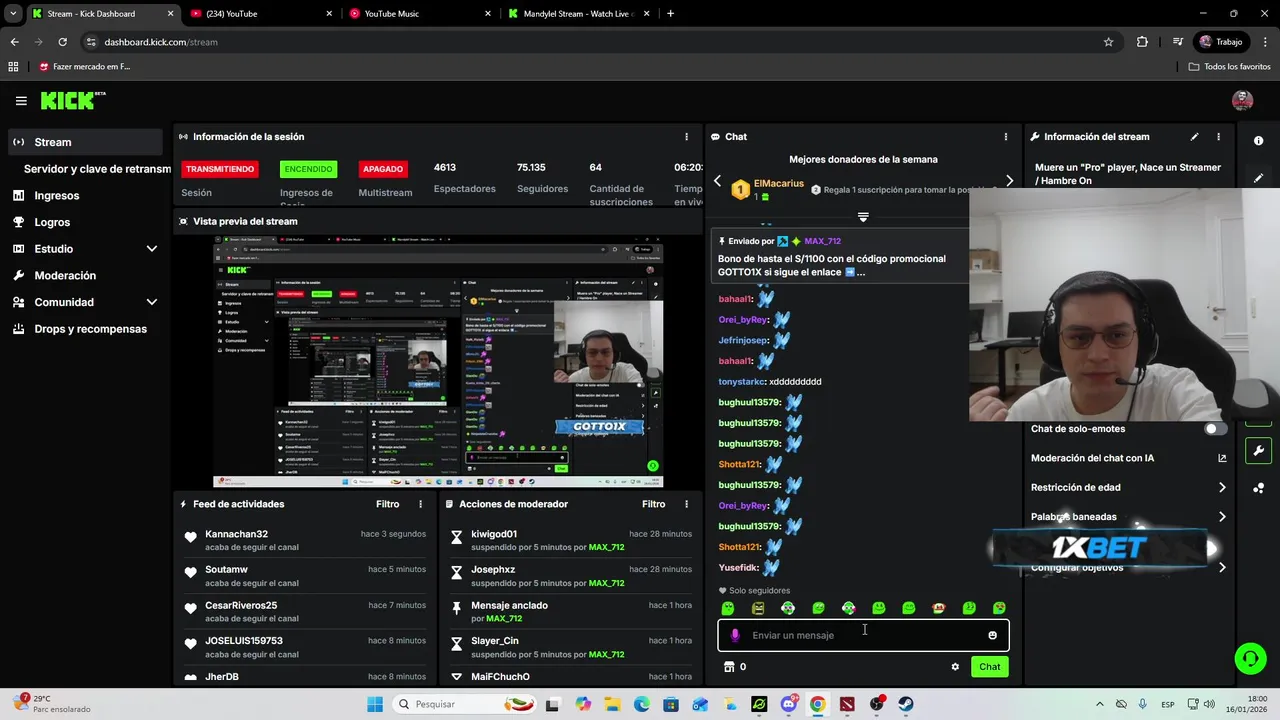Open the hamburger menu next to Kick logo
The width and height of the screenshot is (1280, 720).
[21, 101]
